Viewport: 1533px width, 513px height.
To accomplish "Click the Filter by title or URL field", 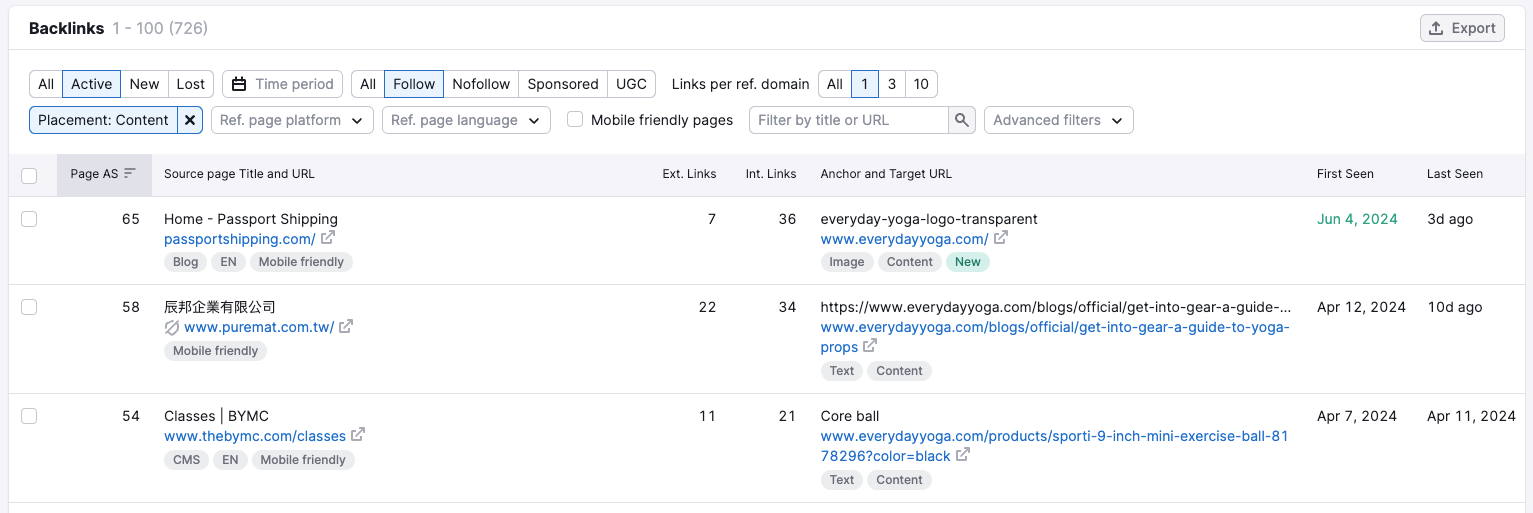I will (848, 120).
